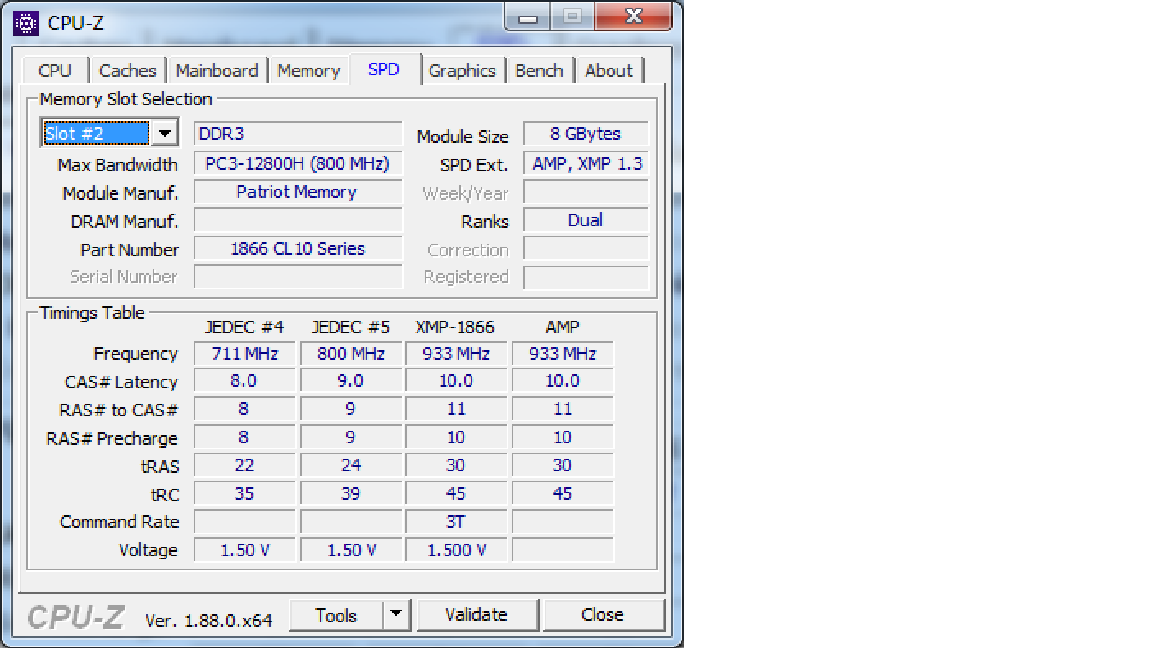Click the empty Week/Year field
The image size is (1152, 648).
point(586,192)
